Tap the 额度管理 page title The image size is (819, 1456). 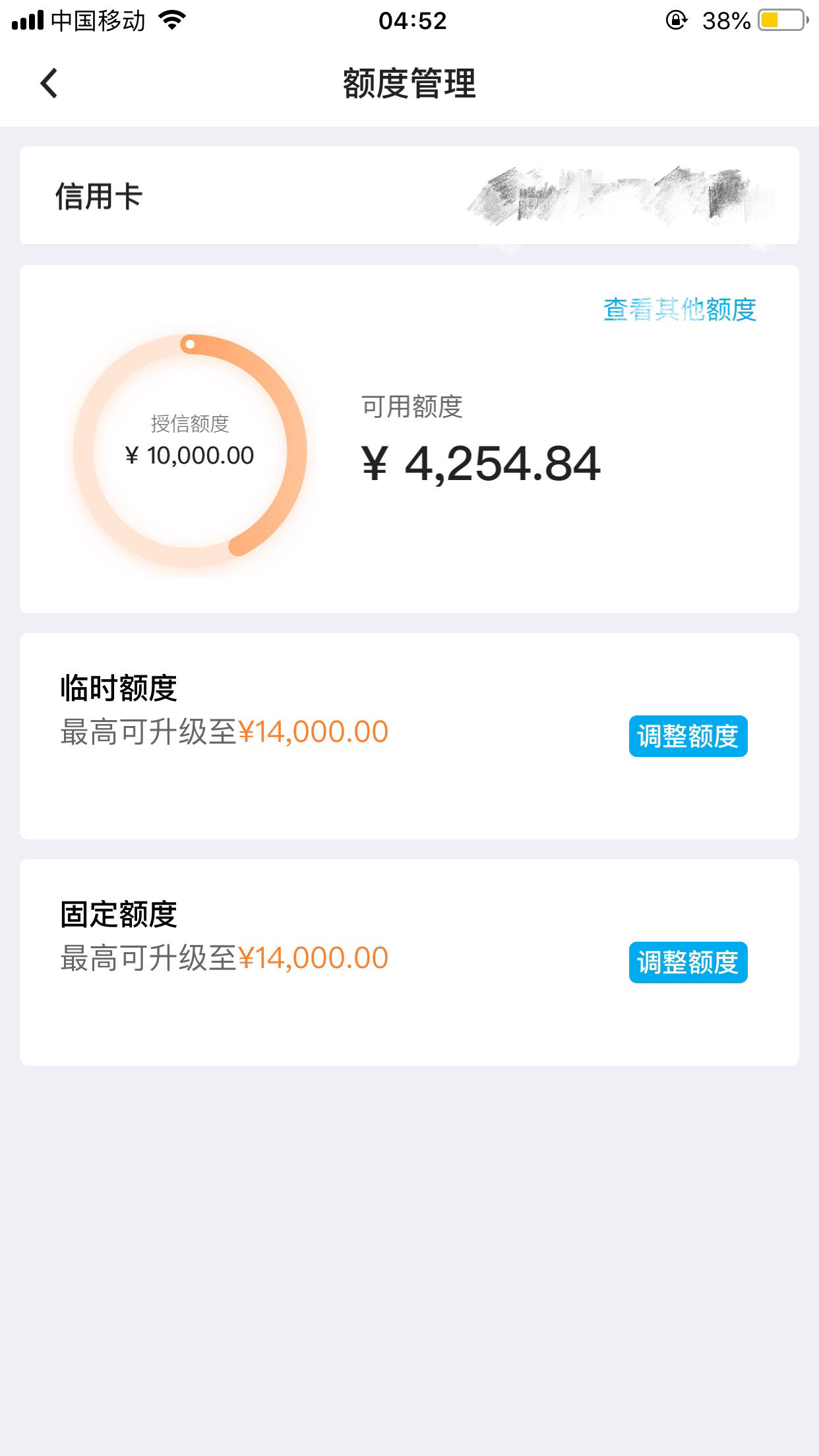tap(409, 84)
